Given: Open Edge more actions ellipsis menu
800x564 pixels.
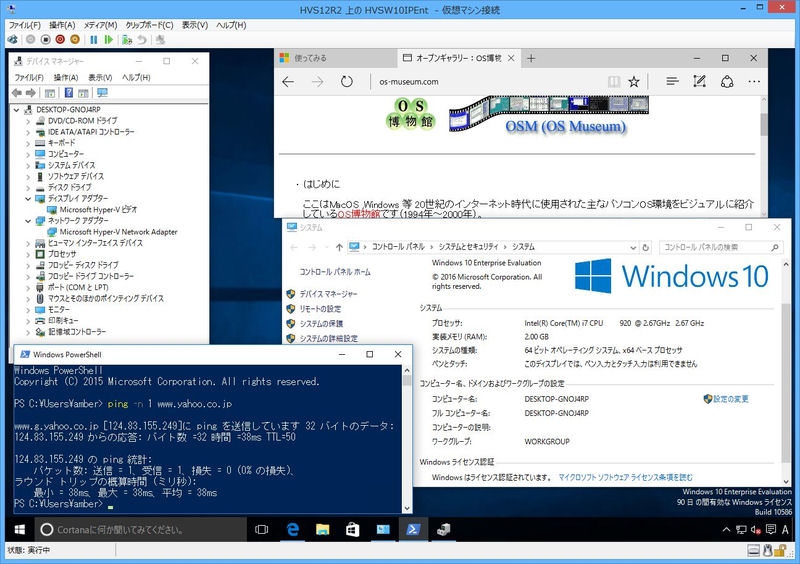Looking at the screenshot, I should 754,81.
